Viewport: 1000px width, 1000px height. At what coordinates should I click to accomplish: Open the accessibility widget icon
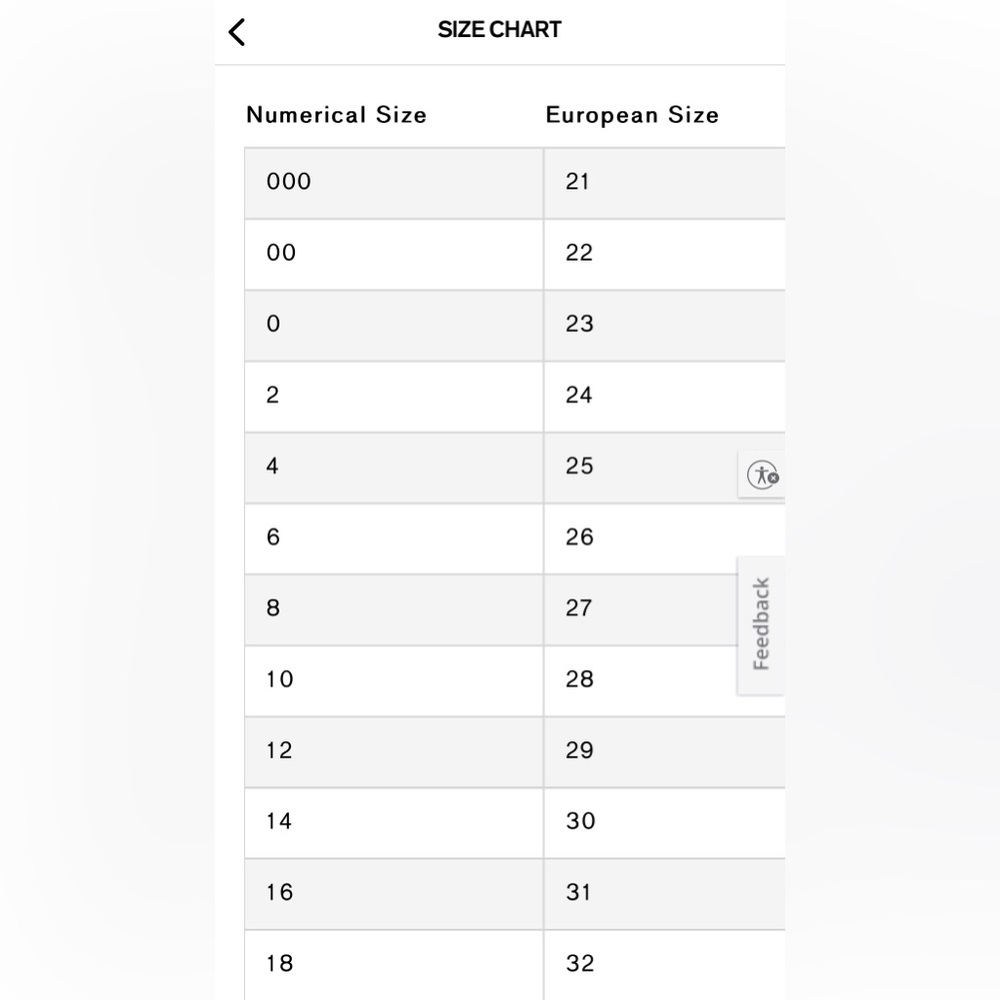click(762, 474)
